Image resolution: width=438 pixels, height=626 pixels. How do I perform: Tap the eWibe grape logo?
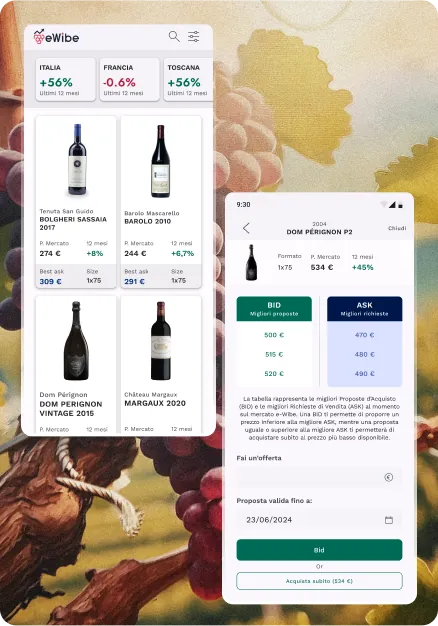tap(39, 36)
